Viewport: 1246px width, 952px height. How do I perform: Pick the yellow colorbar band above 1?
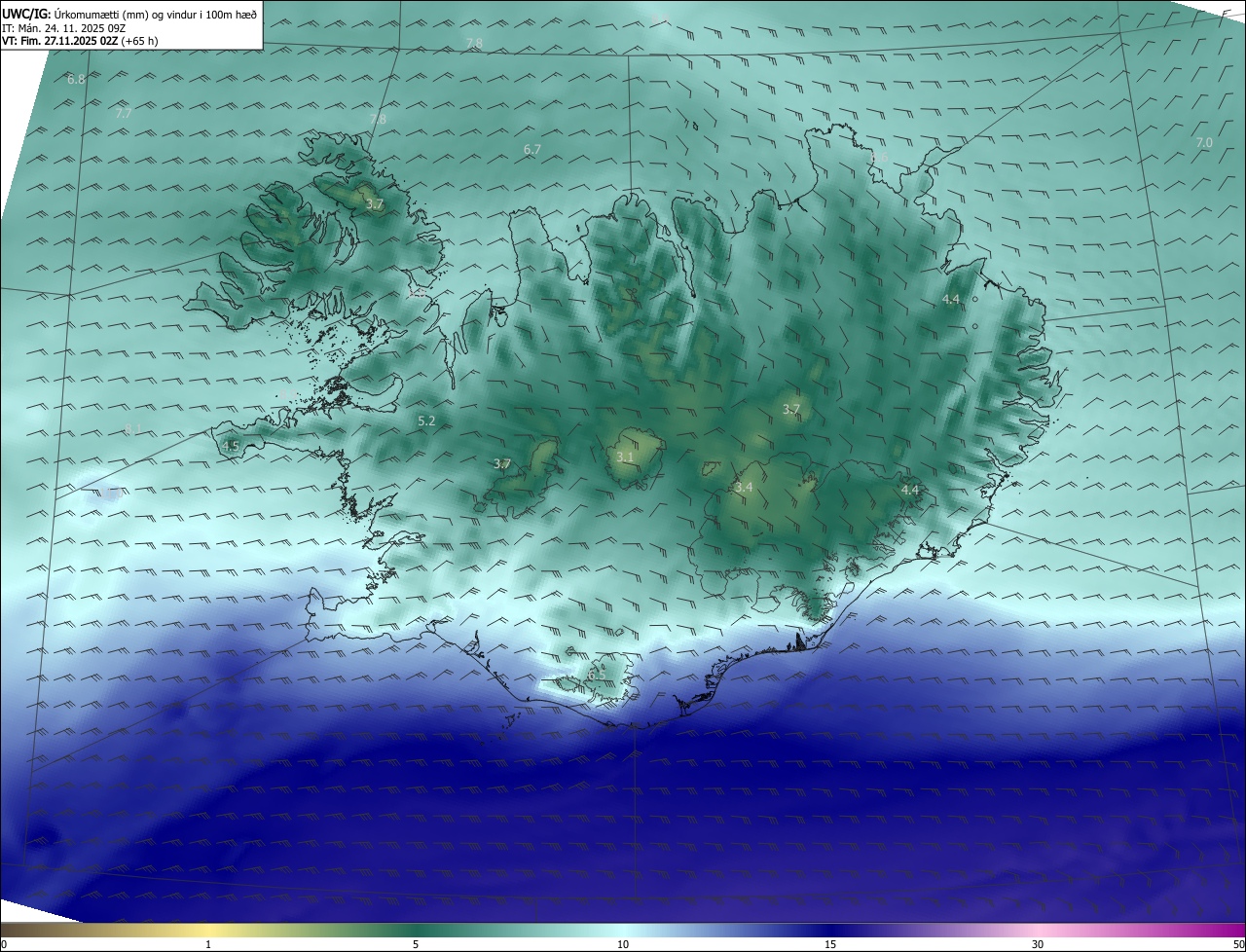pyautogui.click(x=208, y=930)
